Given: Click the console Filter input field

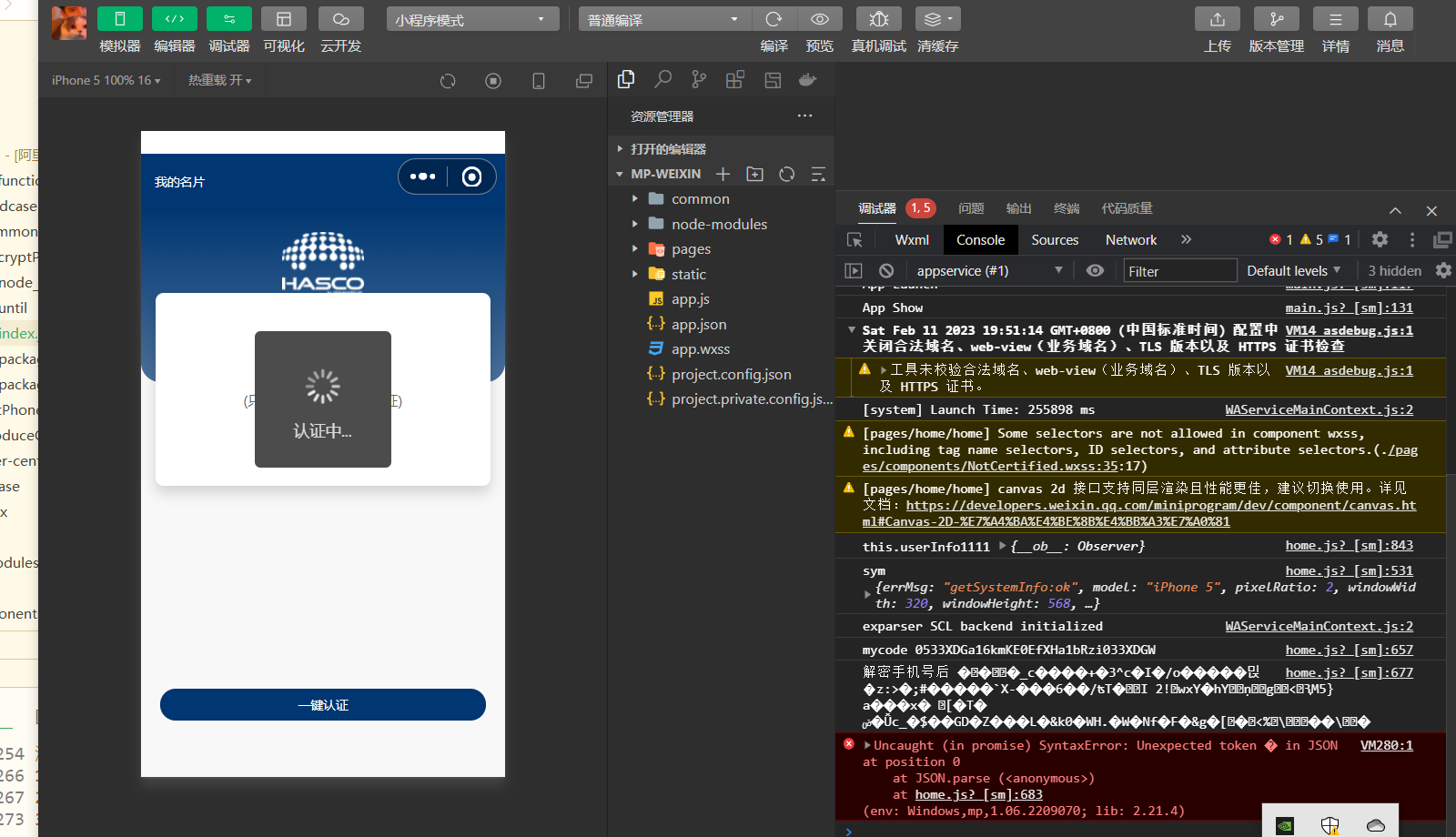Looking at the screenshot, I should [x=1178, y=271].
